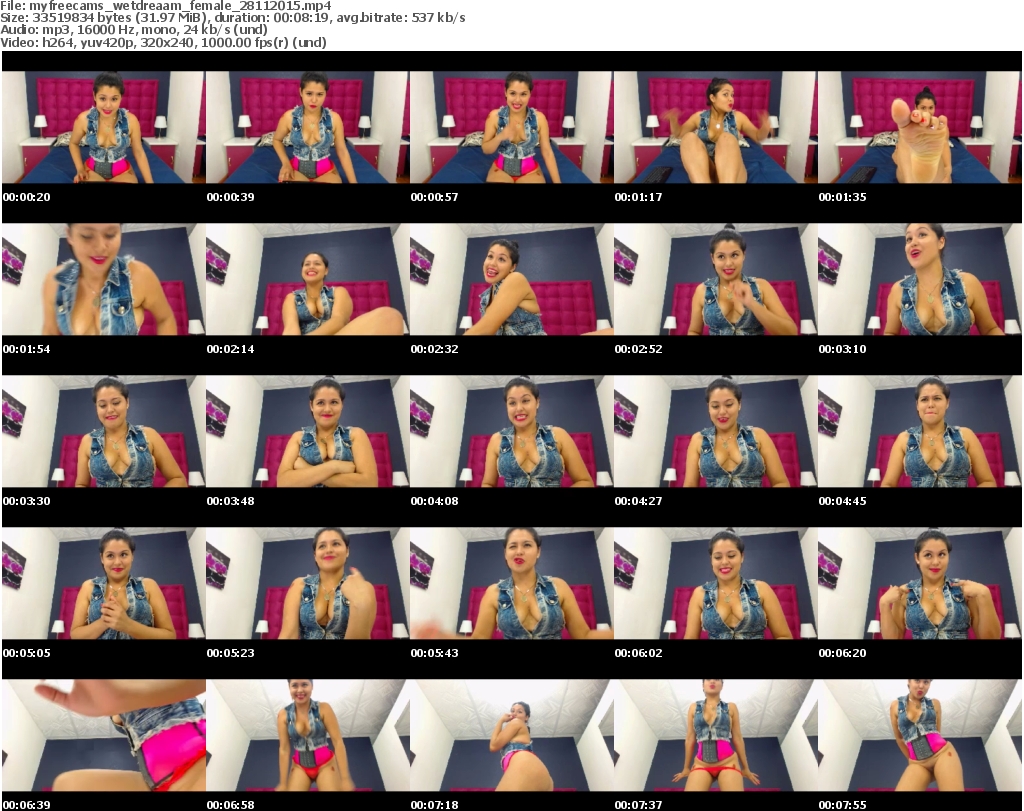The width and height of the screenshot is (1024, 811).
Task: Select the thumbnail frame at 00:04:27
Action: pos(716,432)
